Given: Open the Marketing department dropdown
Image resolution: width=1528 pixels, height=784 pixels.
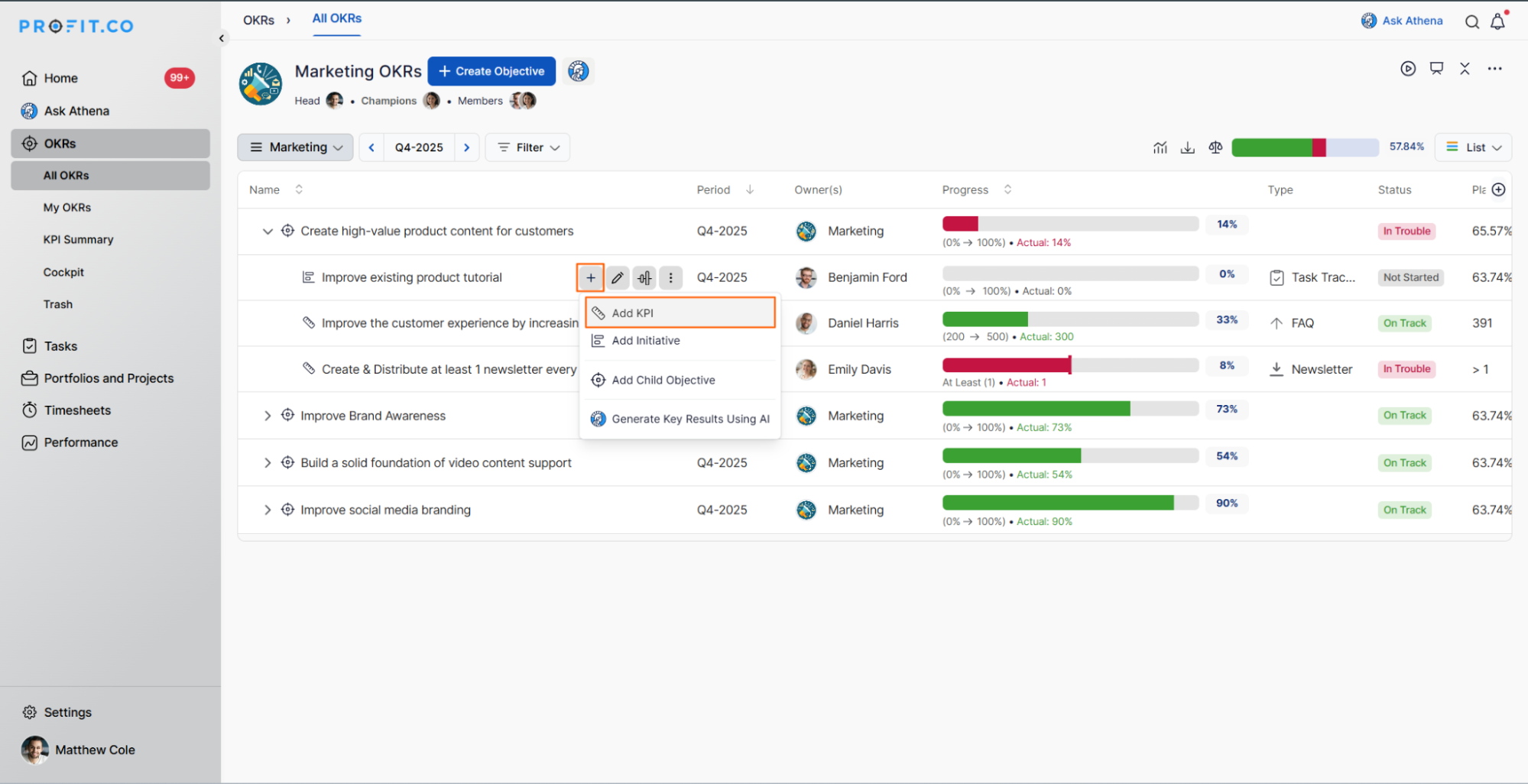Looking at the screenshot, I should pyautogui.click(x=295, y=147).
